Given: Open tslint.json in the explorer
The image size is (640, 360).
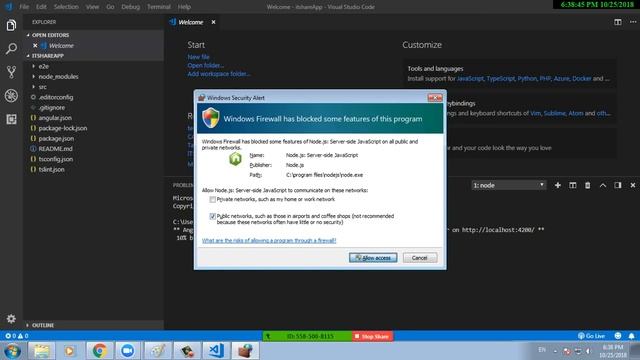Looking at the screenshot, I should point(51,169).
